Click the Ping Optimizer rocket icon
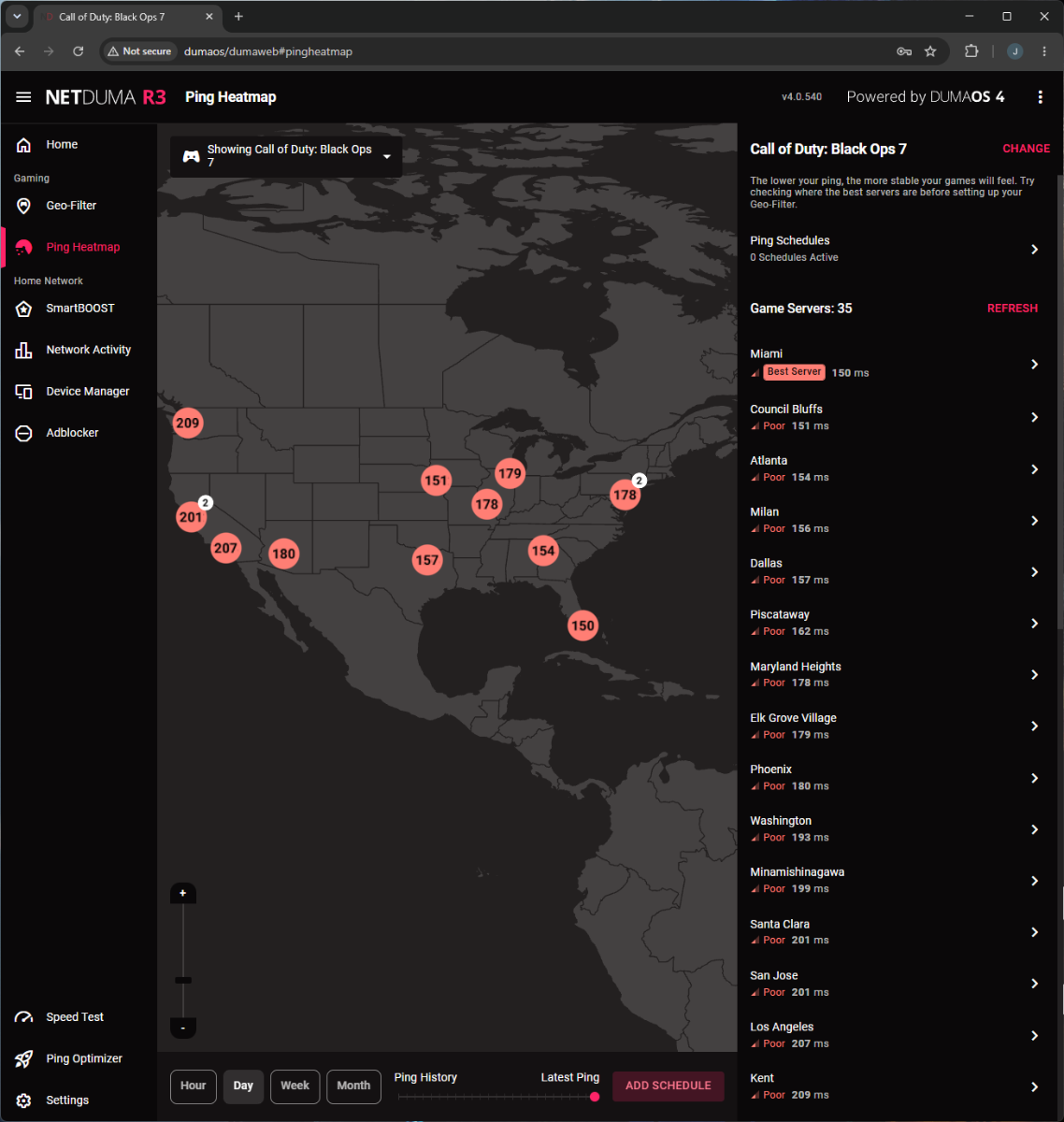Viewport: 1064px width, 1122px height. point(24,1058)
